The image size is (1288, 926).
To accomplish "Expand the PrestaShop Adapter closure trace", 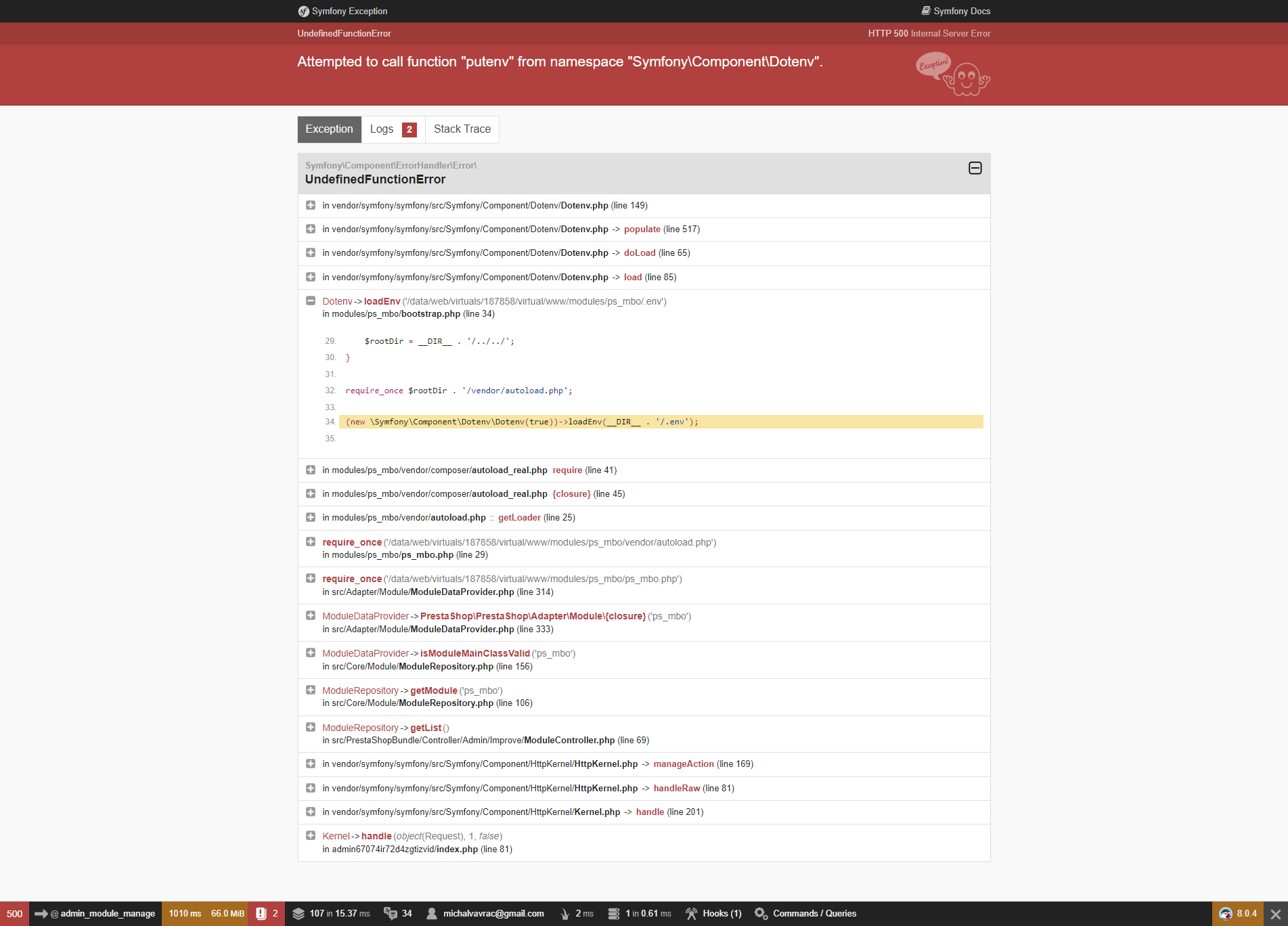I will tap(311, 615).
